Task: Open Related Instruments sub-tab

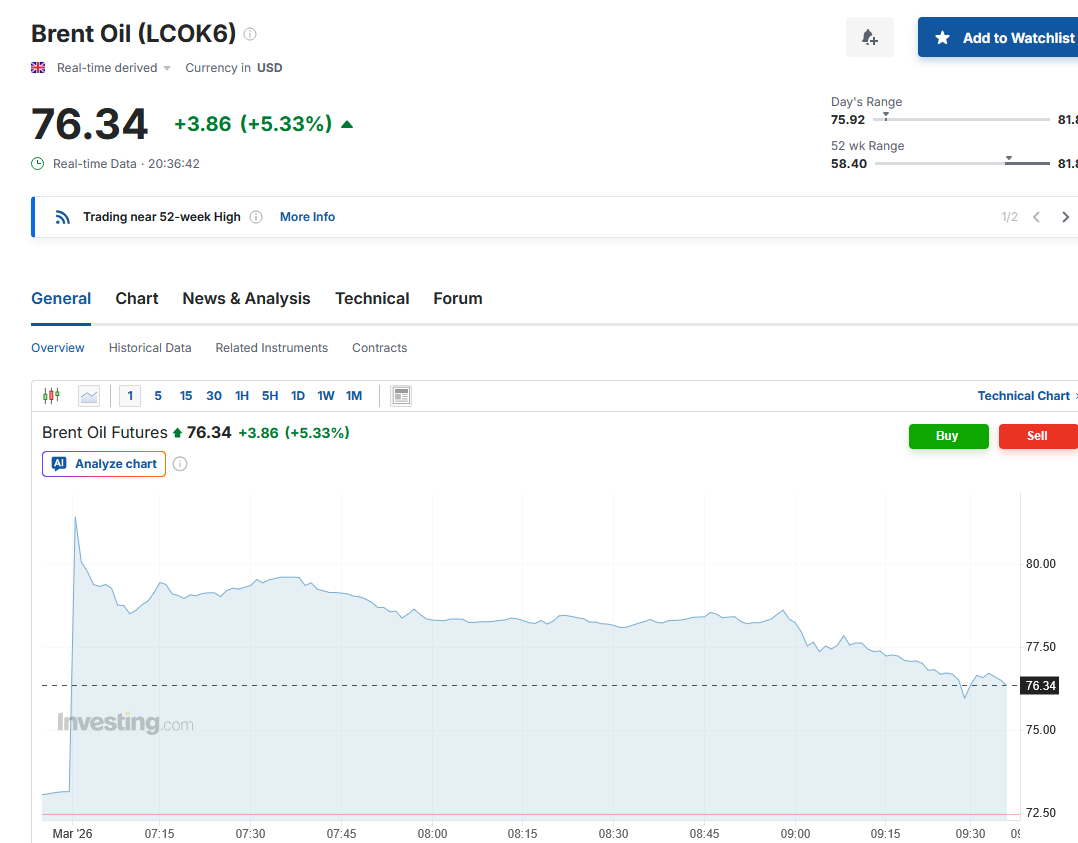Action: [272, 348]
